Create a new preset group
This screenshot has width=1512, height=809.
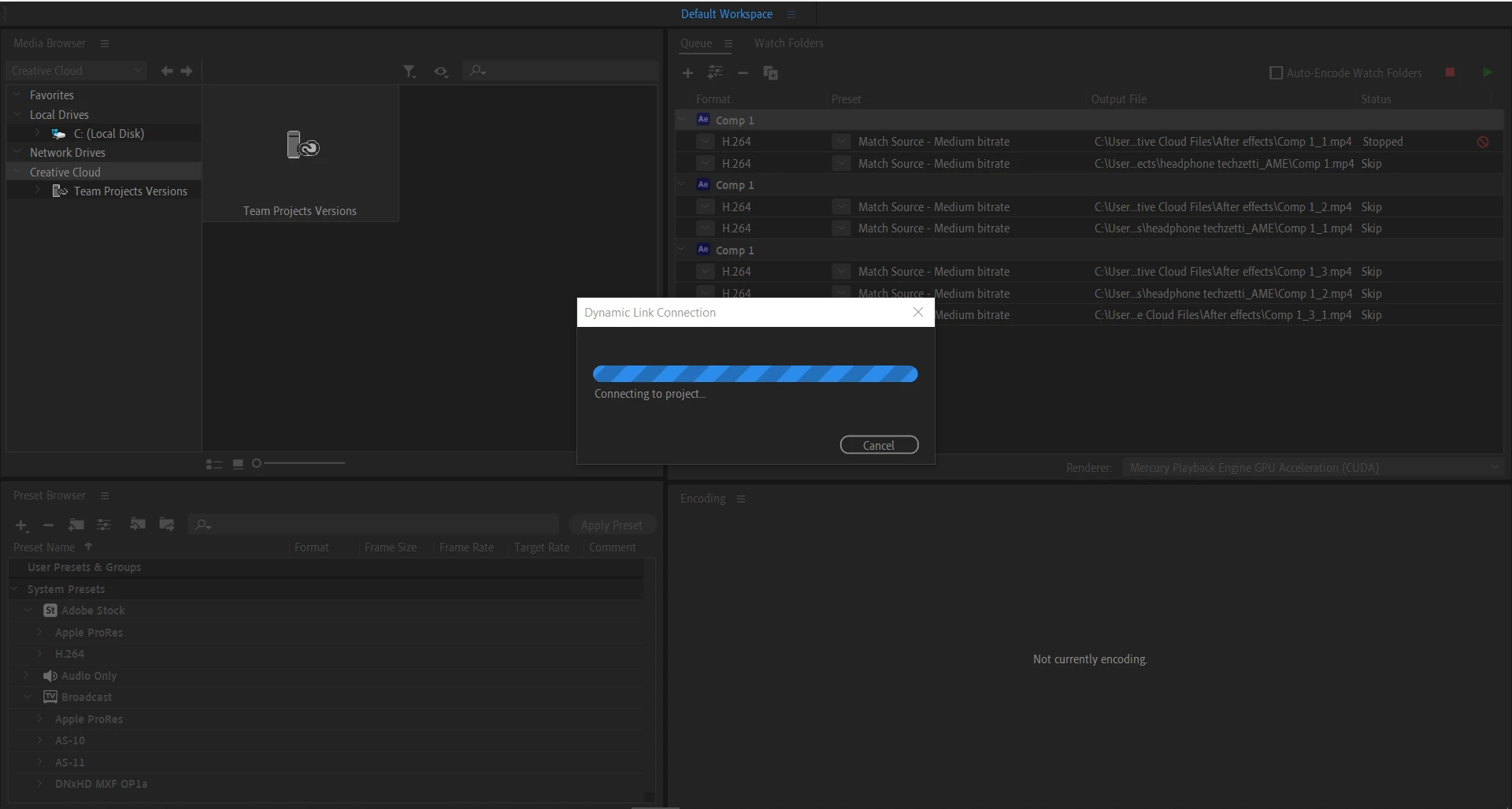[x=76, y=525]
